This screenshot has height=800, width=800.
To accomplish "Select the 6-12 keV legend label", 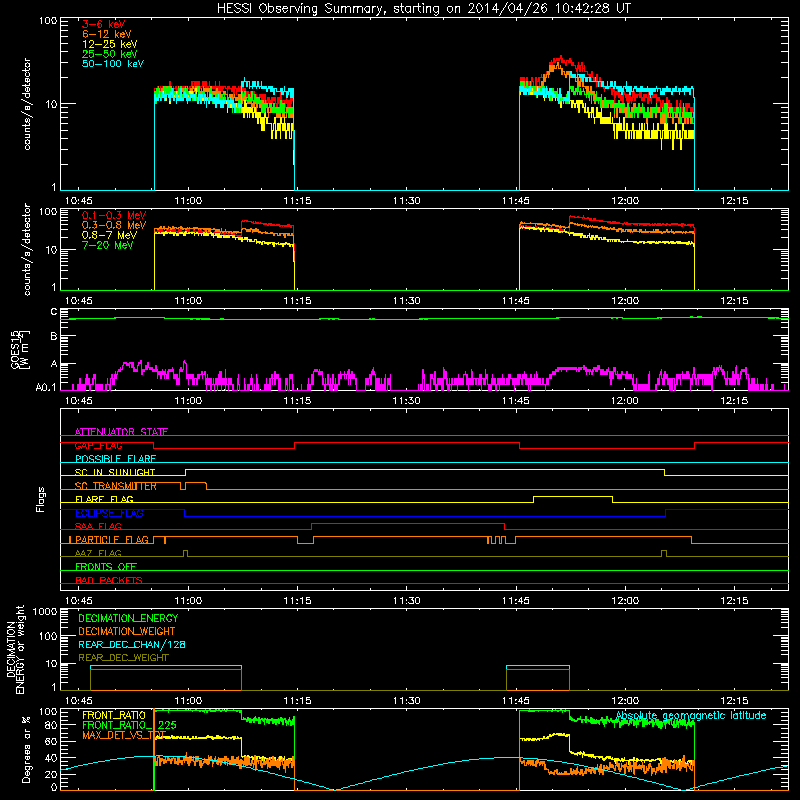I will (x=107, y=34).
